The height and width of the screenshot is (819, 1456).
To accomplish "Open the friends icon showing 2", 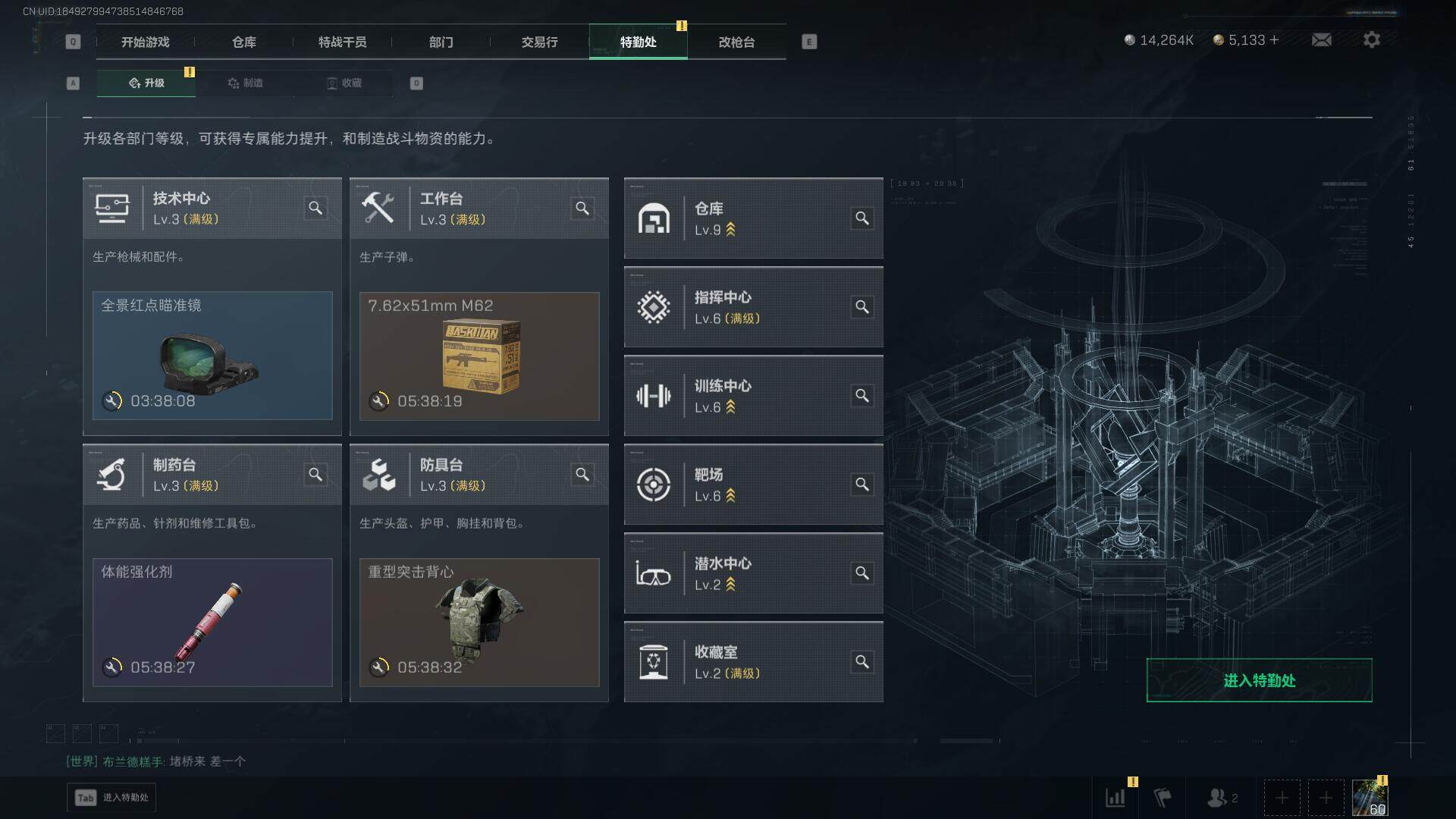I will click(x=1222, y=798).
